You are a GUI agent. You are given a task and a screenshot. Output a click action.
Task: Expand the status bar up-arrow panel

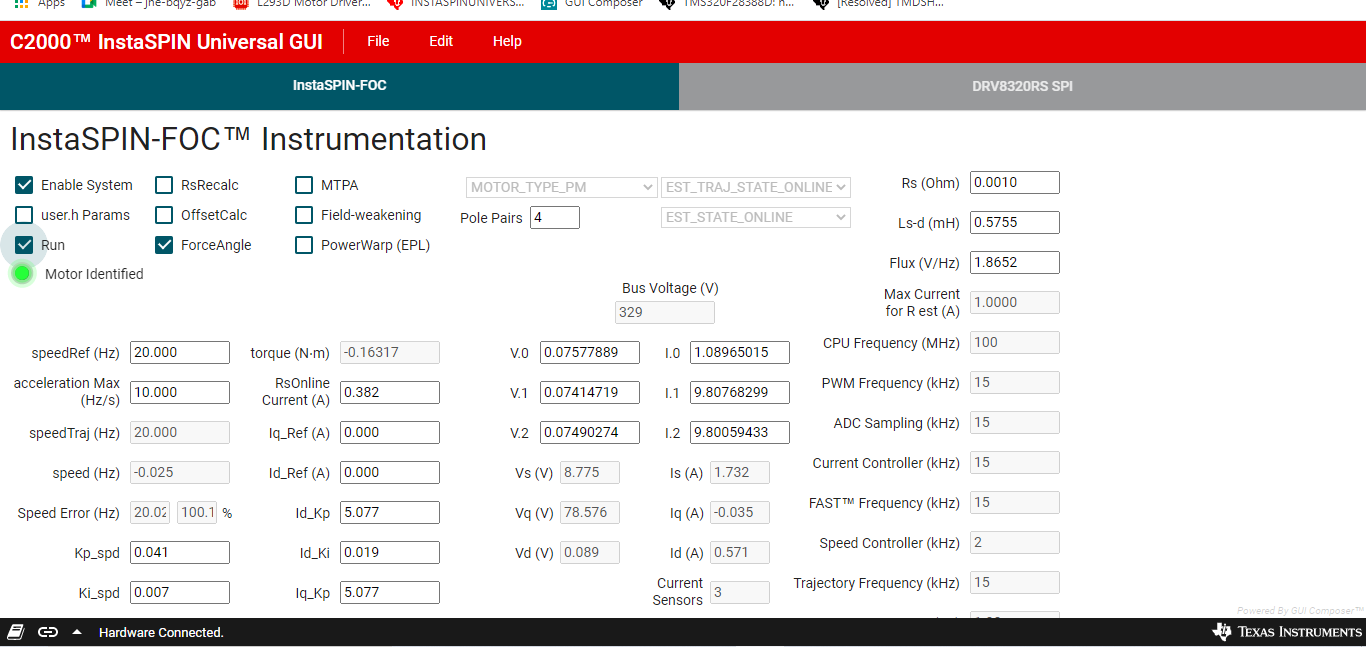pyautogui.click(x=77, y=632)
